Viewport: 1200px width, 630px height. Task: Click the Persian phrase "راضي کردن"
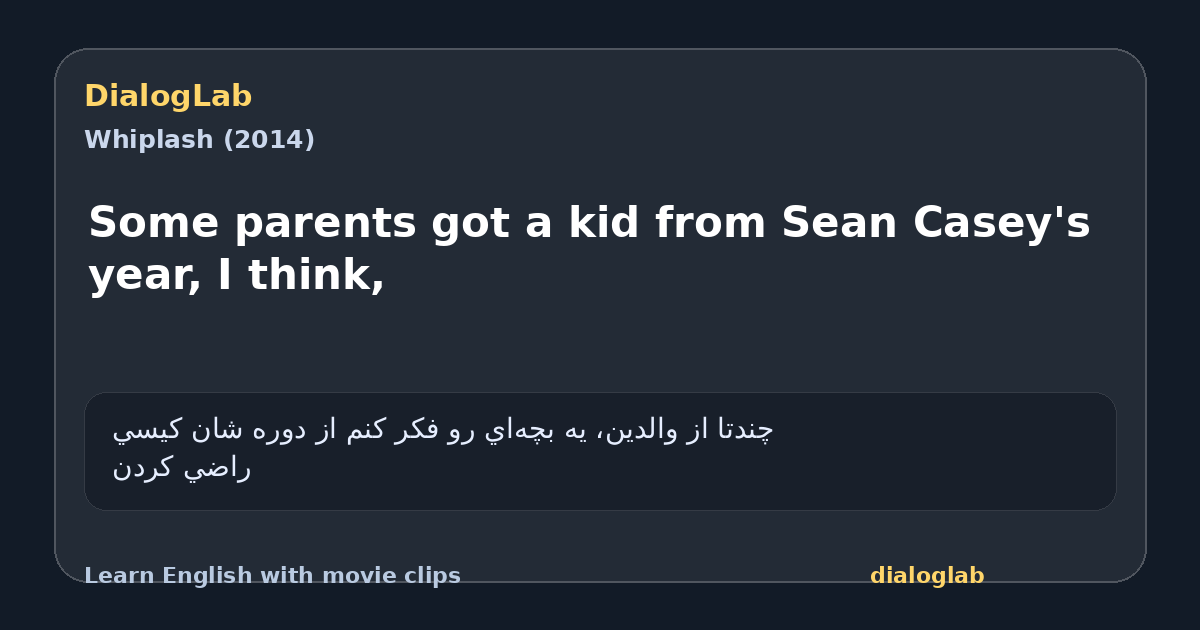(x=181, y=468)
